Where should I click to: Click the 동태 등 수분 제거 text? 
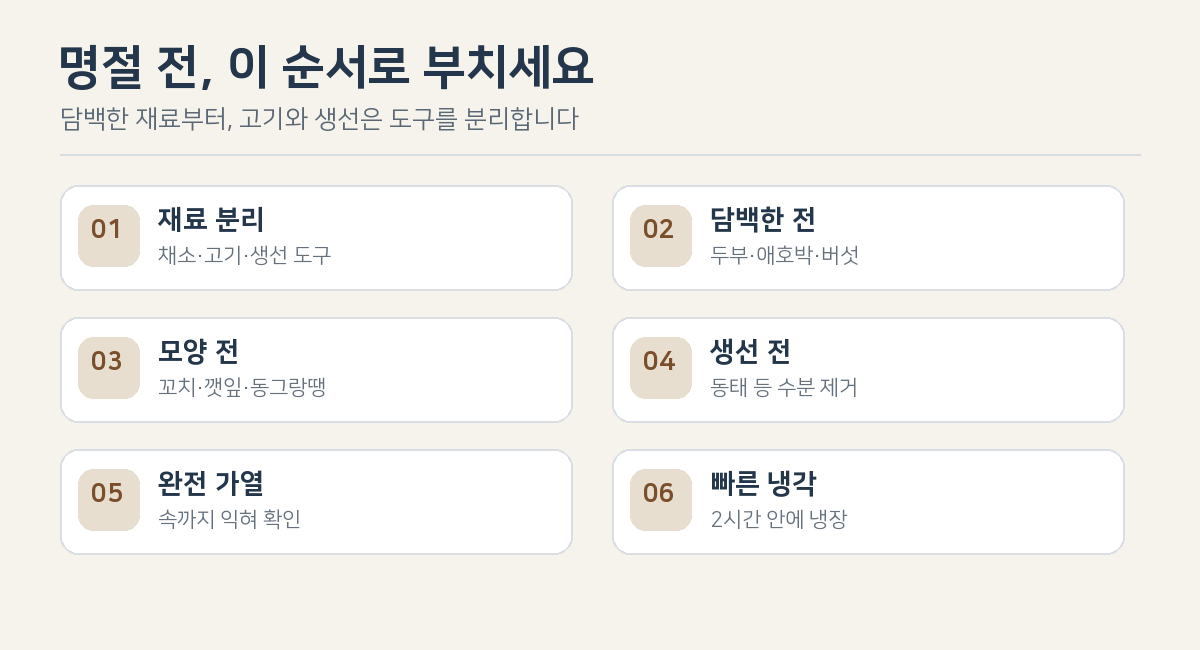[x=784, y=387]
